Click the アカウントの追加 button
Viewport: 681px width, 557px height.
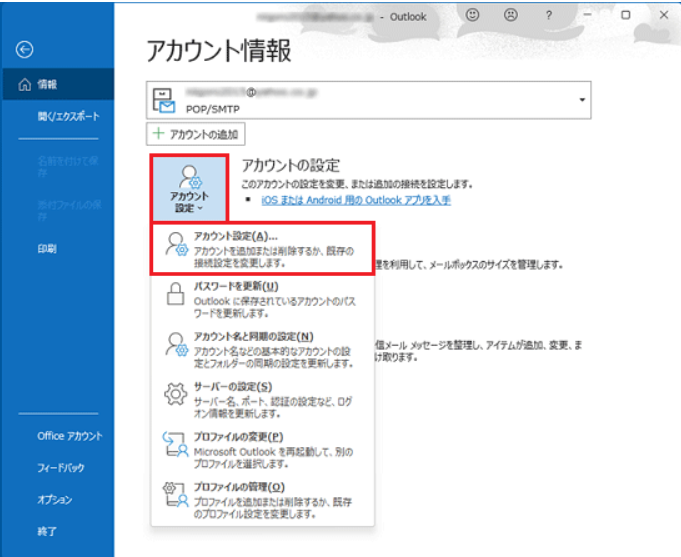pos(195,134)
